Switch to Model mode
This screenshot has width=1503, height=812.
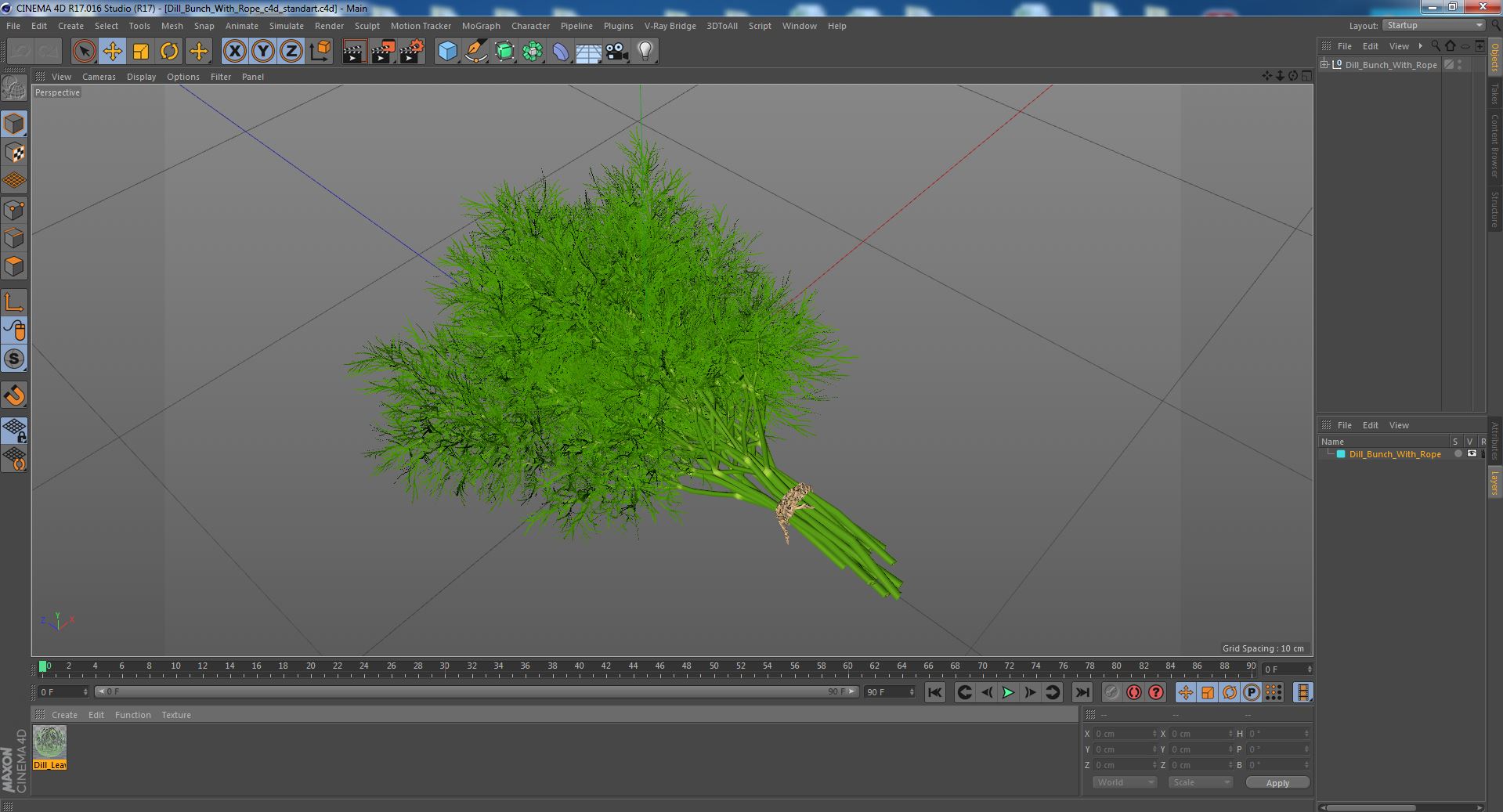(14, 124)
